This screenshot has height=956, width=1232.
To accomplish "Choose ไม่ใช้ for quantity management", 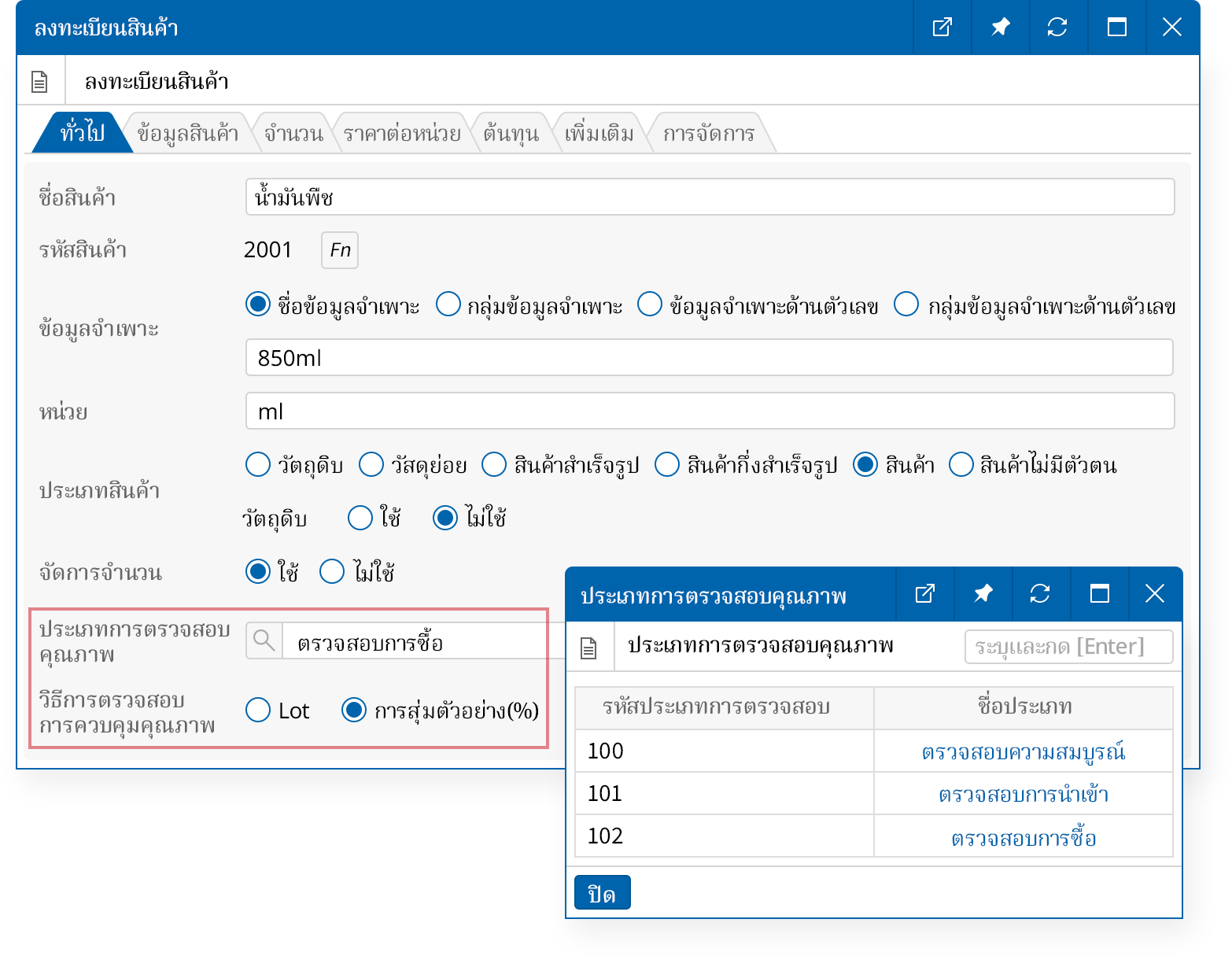I will [332, 572].
